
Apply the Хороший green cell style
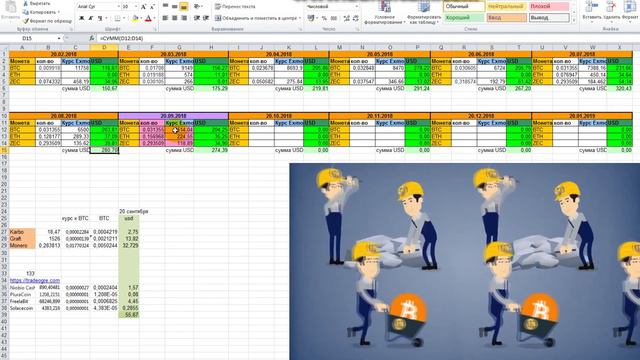(x=464, y=18)
